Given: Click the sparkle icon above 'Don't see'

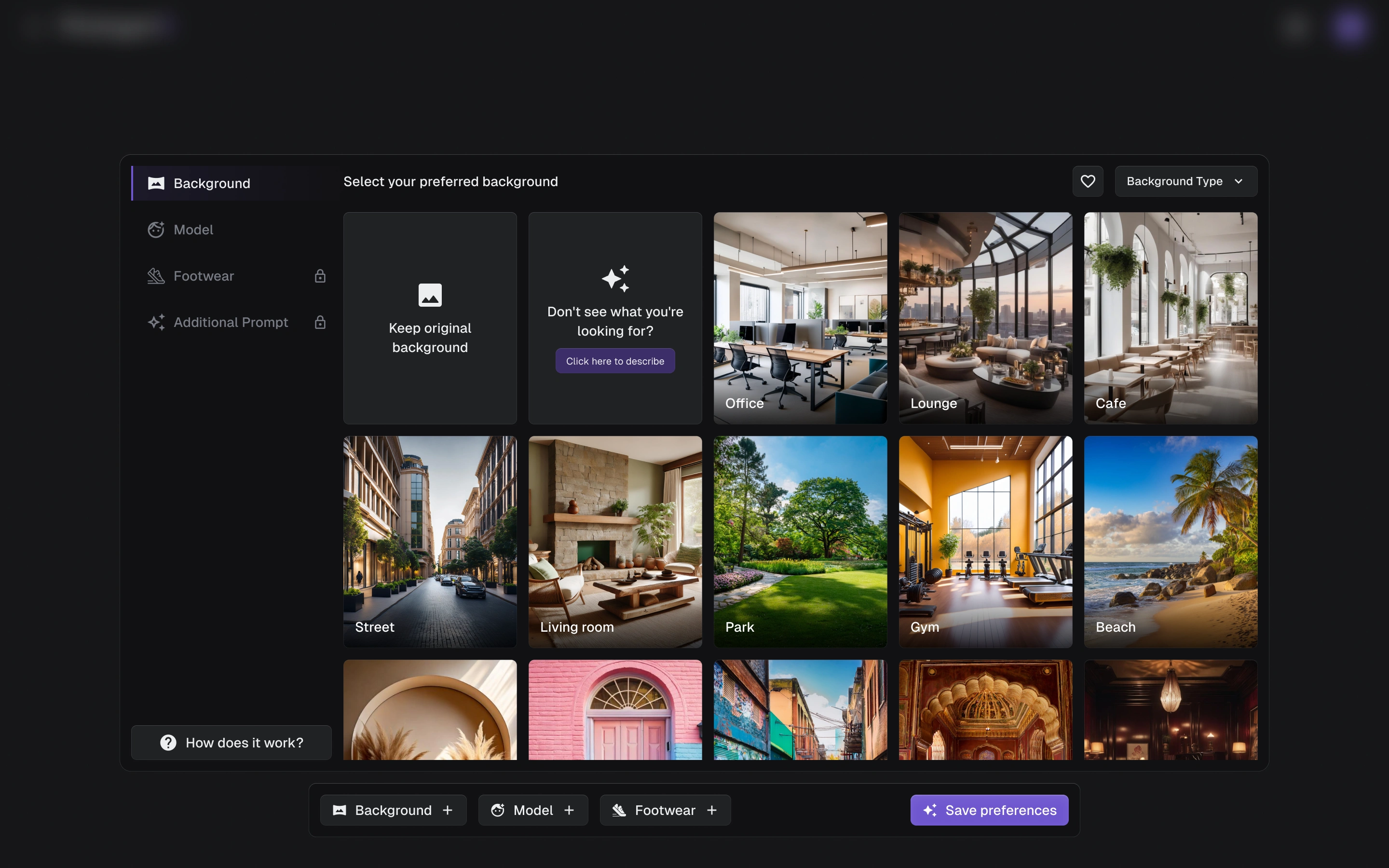Looking at the screenshot, I should coord(615,279).
